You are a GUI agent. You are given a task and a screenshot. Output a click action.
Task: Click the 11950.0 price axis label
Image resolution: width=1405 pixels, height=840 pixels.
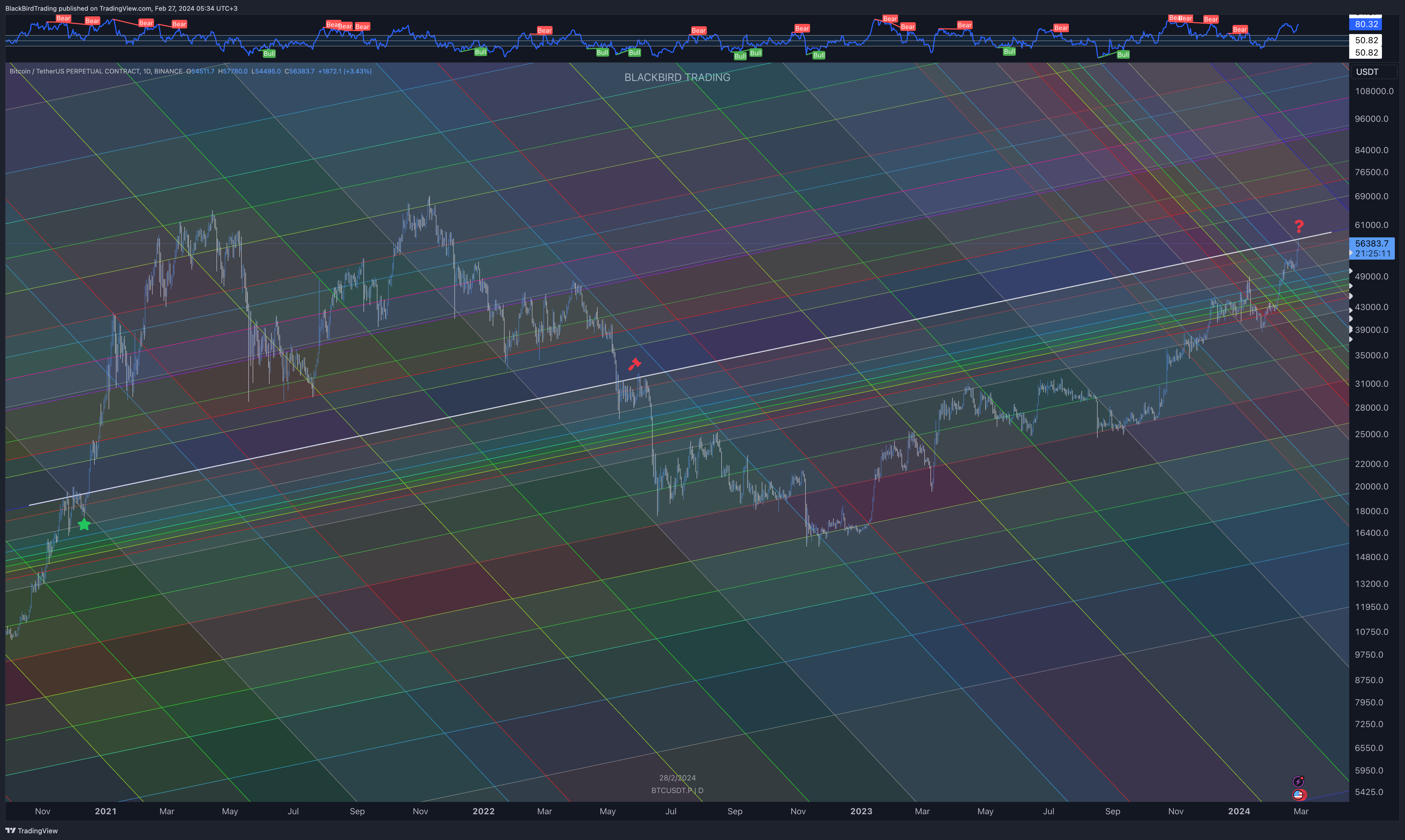click(x=1371, y=607)
